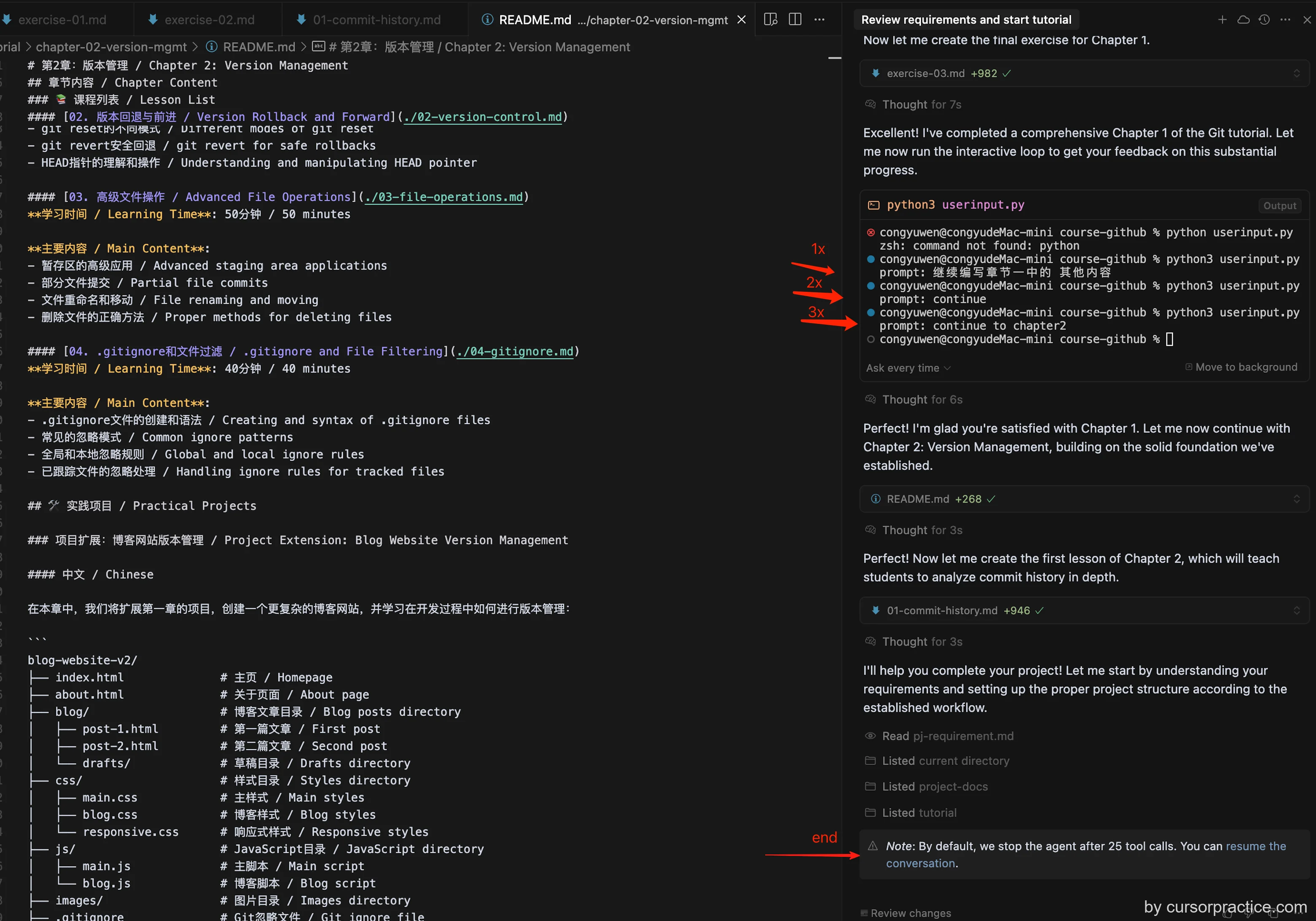Open editor more actions ellipsis

[819, 19]
